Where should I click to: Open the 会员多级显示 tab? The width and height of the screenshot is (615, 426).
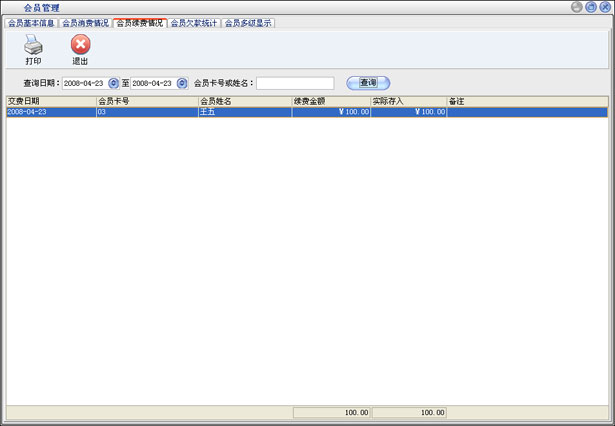(x=247, y=22)
